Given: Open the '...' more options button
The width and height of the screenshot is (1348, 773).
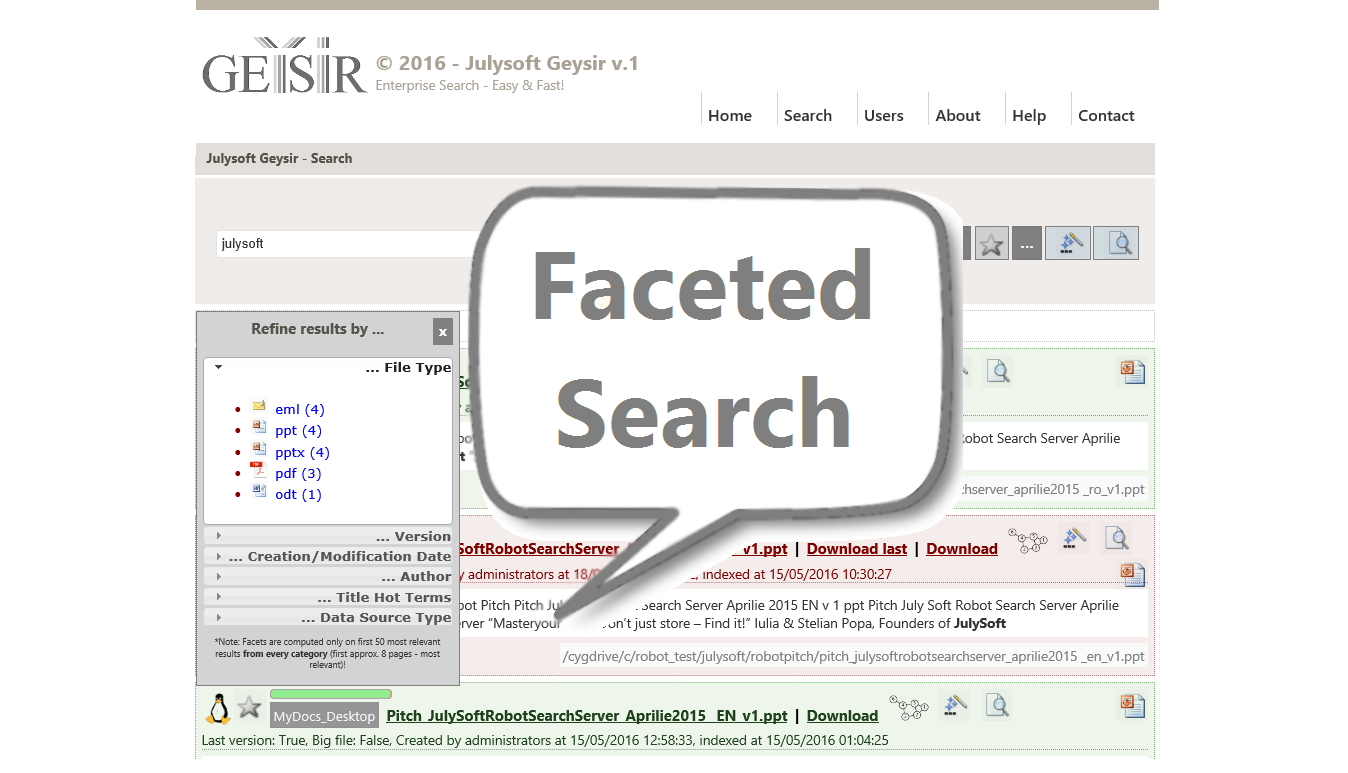Looking at the screenshot, I should pyautogui.click(x=1027, y=243).
